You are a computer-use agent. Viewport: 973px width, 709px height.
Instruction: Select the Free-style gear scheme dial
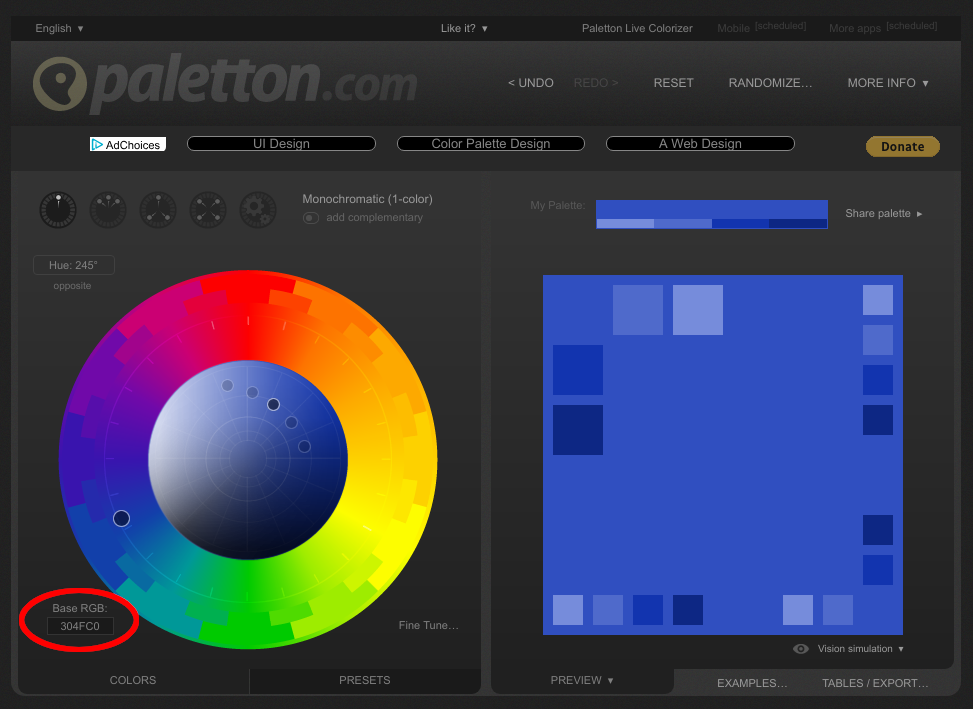258,210
